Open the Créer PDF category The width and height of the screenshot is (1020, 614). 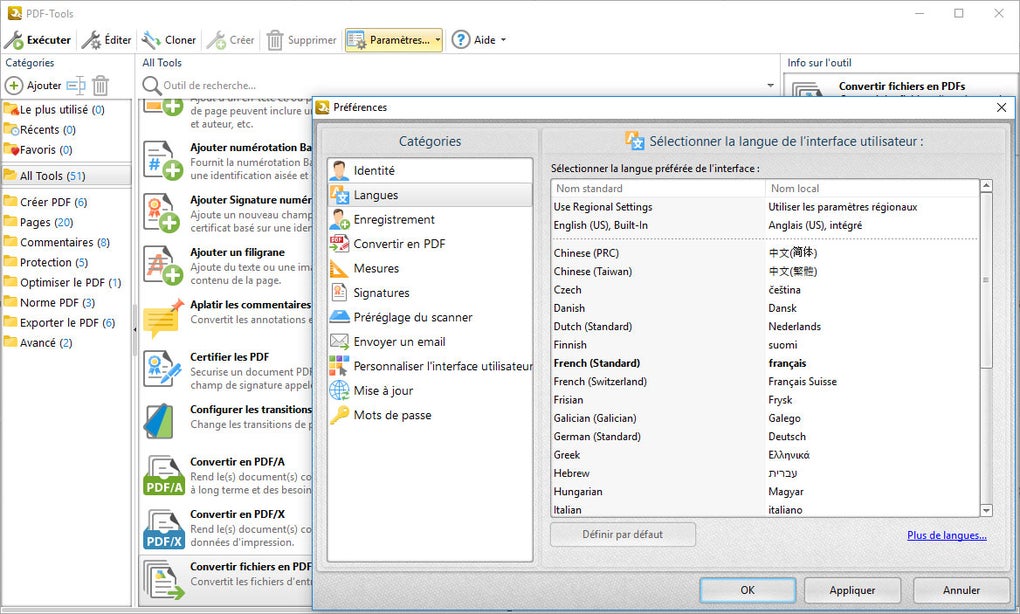click(x=66, y=202)
